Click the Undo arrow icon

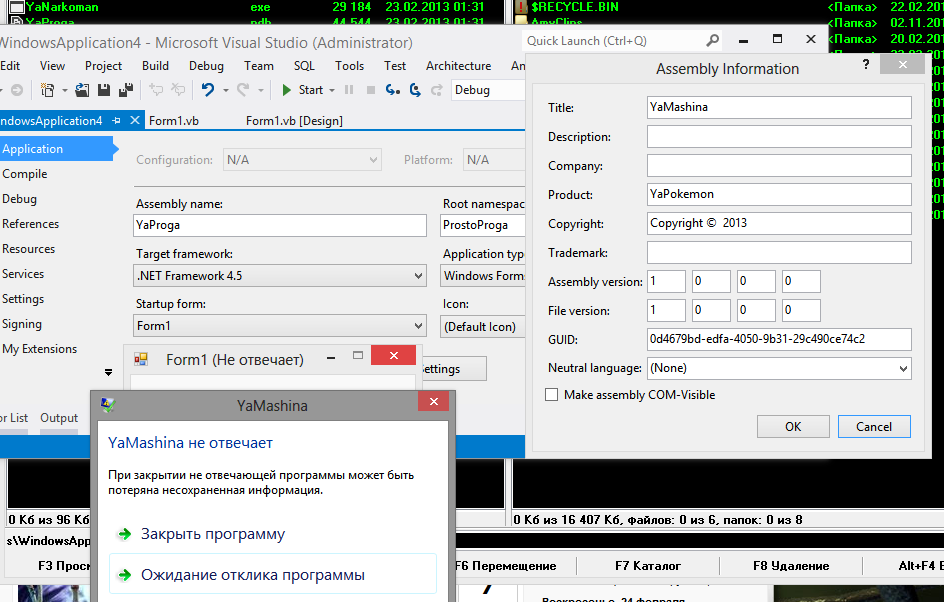pos(207,90)
